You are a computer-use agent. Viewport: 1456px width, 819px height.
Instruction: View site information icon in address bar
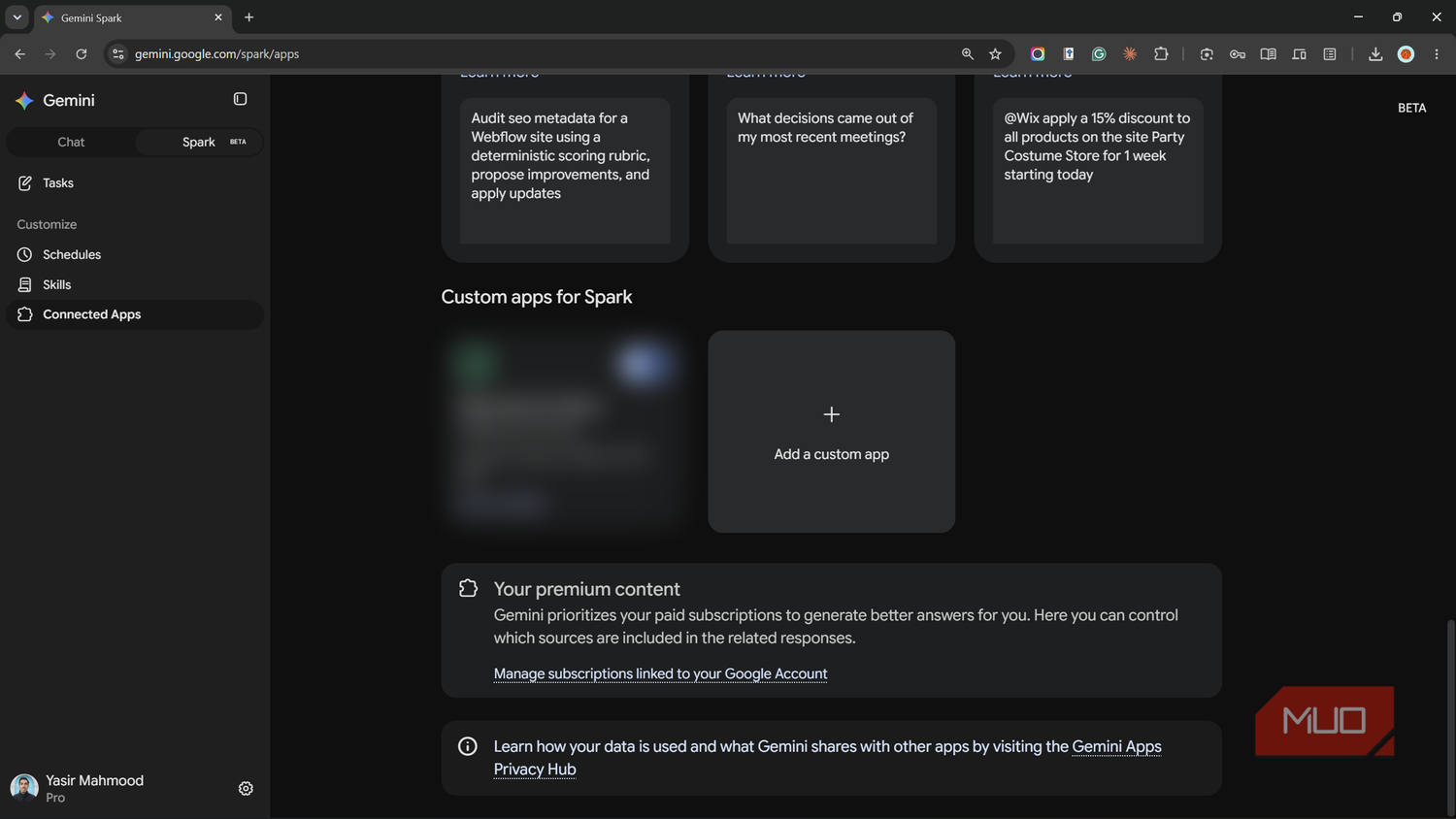(118, 53)
